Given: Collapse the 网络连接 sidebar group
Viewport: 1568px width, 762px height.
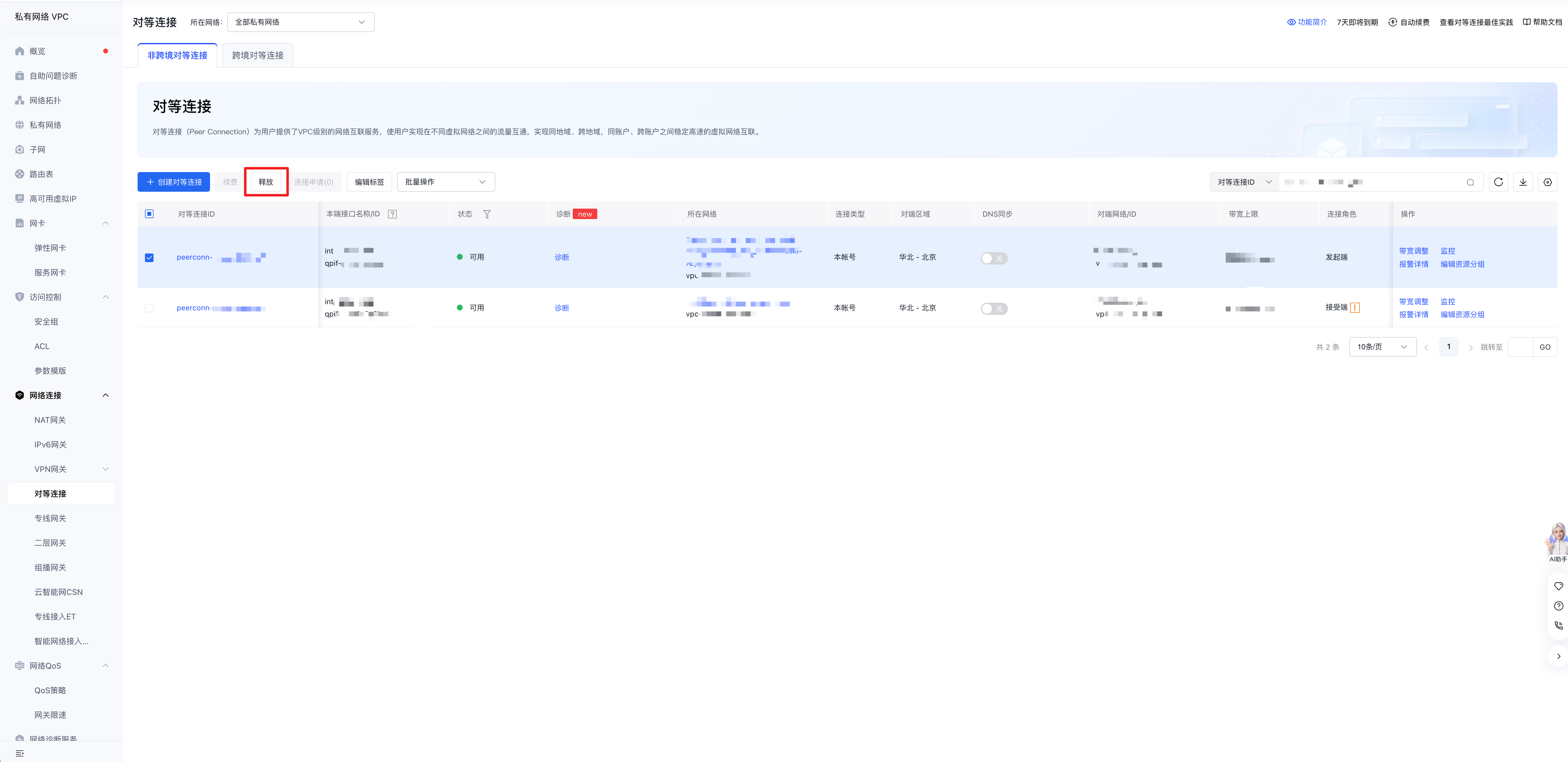Looking at the screenshot, I should [x=105, y=395].
